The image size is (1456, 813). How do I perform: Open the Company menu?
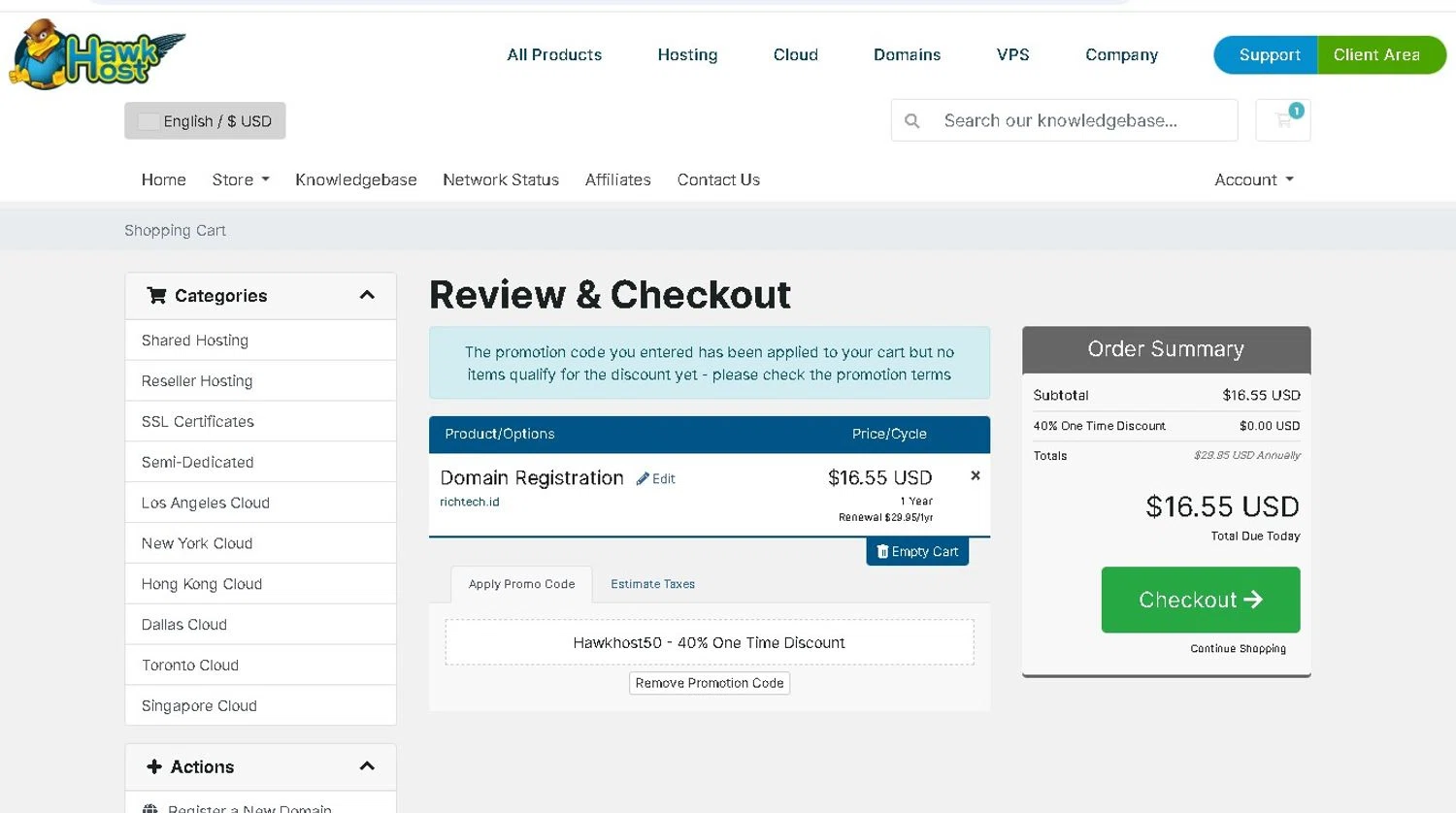pos(1121,54)
